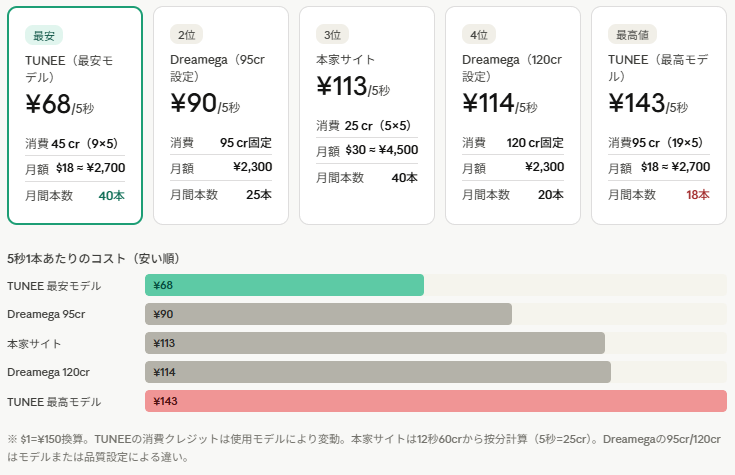Click the 3位 rank badge

[x=332, y=34]
